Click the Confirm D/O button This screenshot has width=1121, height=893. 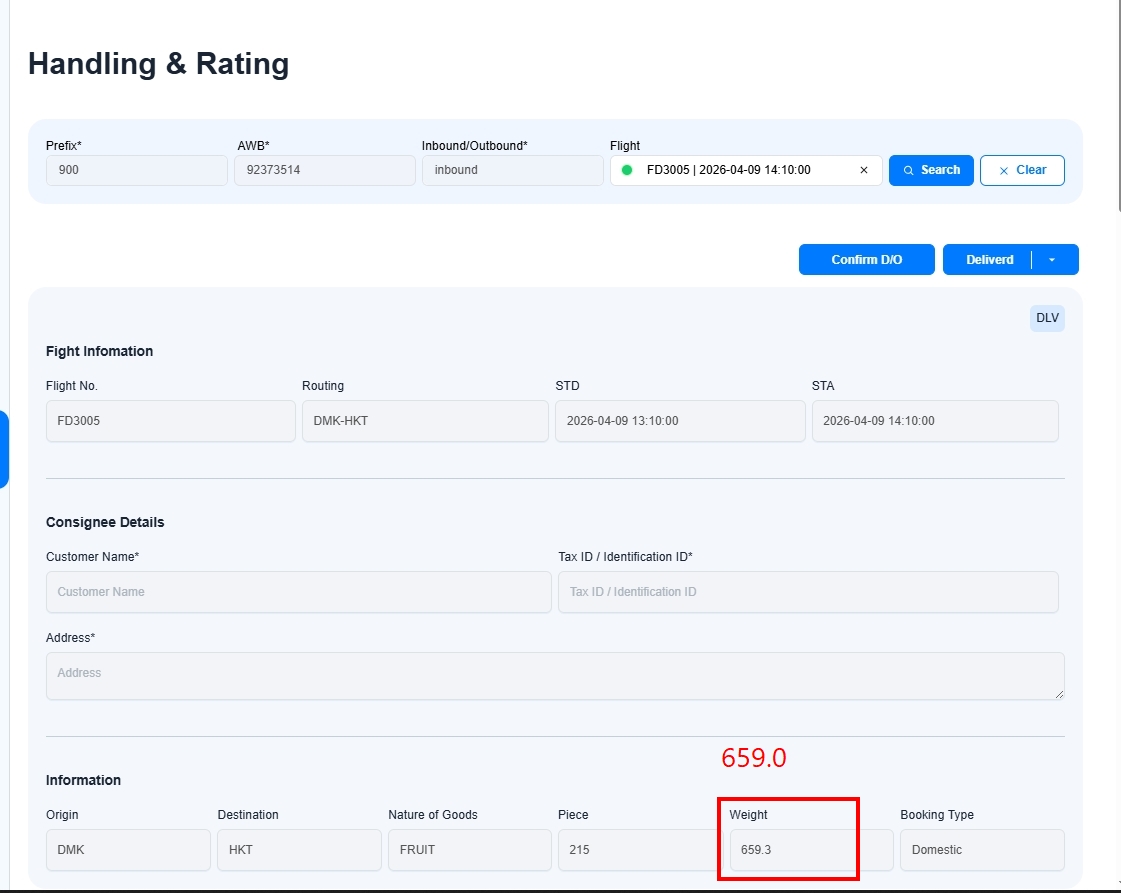(x=866, y=260)
